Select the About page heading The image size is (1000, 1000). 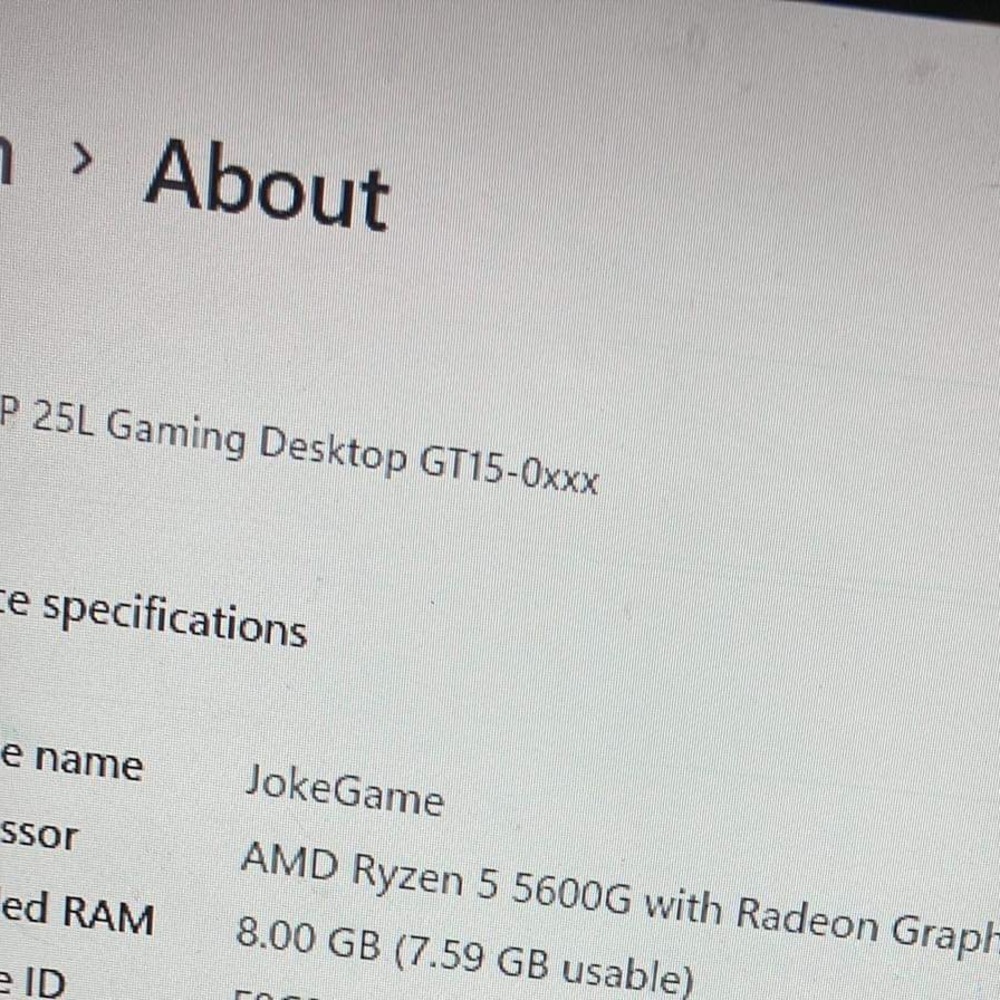point(267,185)
